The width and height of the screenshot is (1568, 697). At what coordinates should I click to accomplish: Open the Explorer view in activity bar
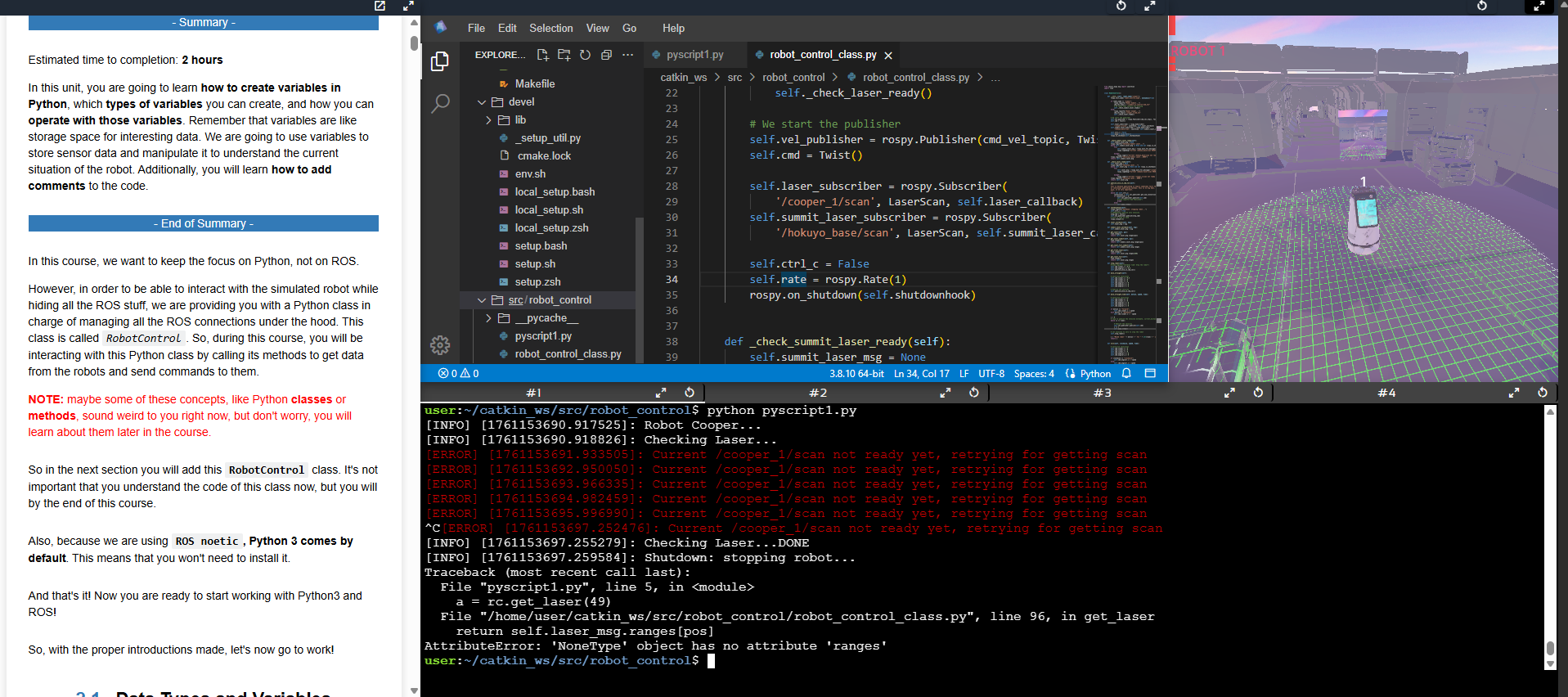click(440, 61)
